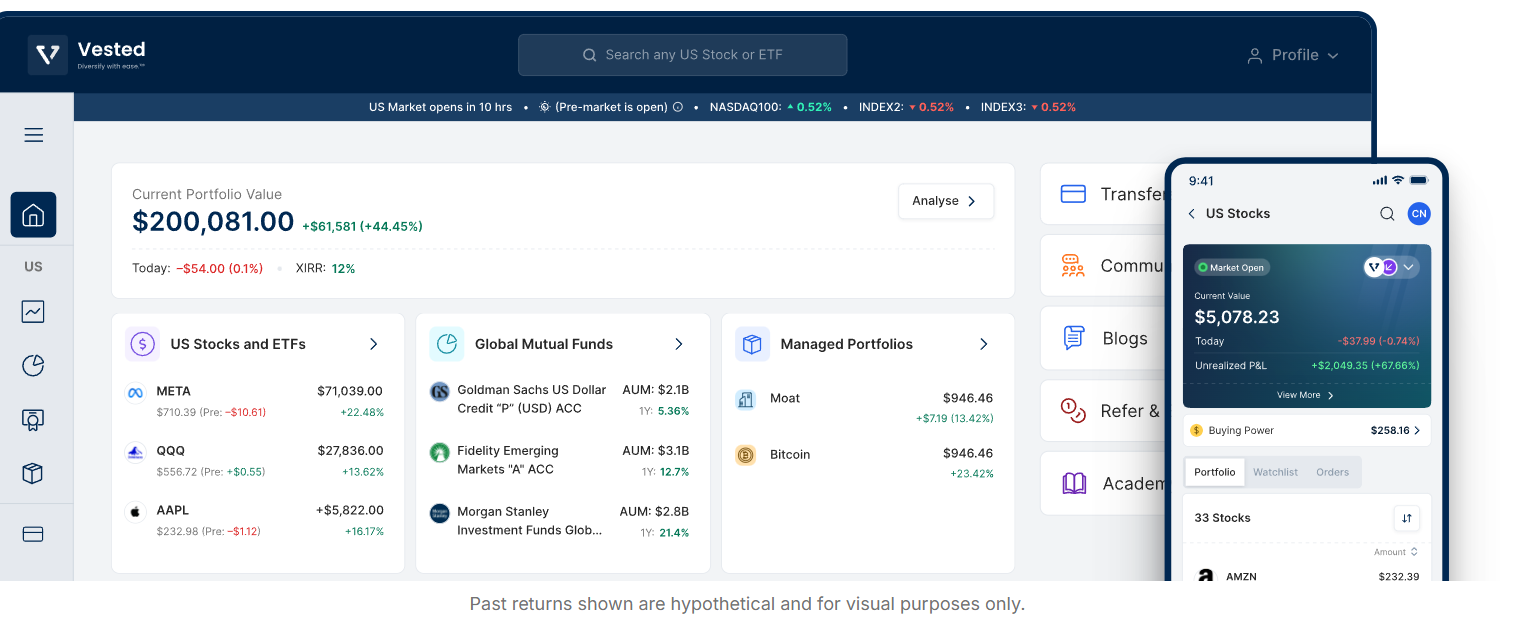Tap the Buying Power coin icon
This screenshot has height=618, width=1522.
pyautogui.click(x=1196, y=431)
